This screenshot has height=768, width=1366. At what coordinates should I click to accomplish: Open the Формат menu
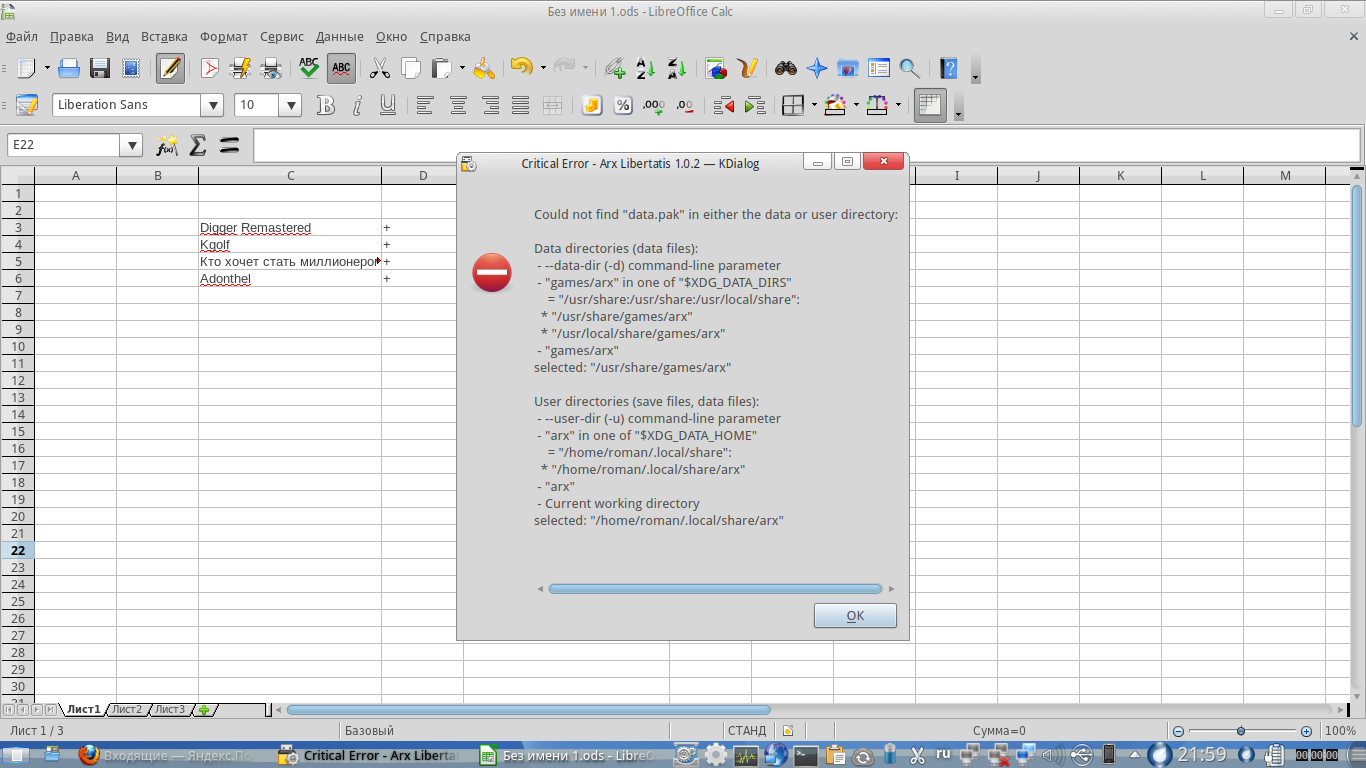pyautogui.click(x=223, y=37)
